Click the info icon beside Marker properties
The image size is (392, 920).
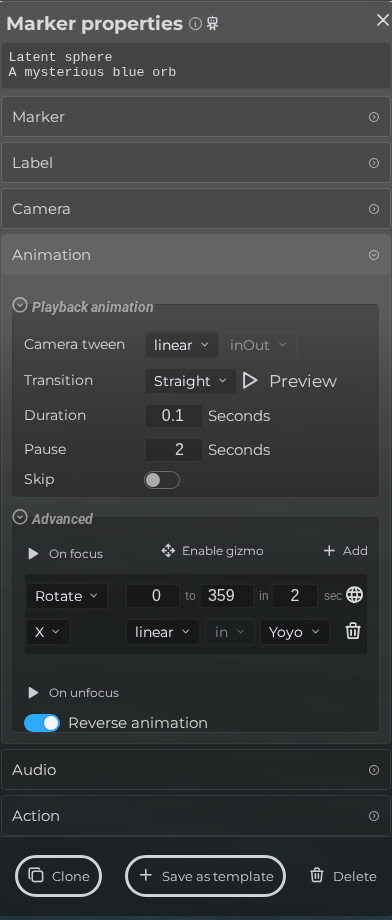(x=195, y=23)
